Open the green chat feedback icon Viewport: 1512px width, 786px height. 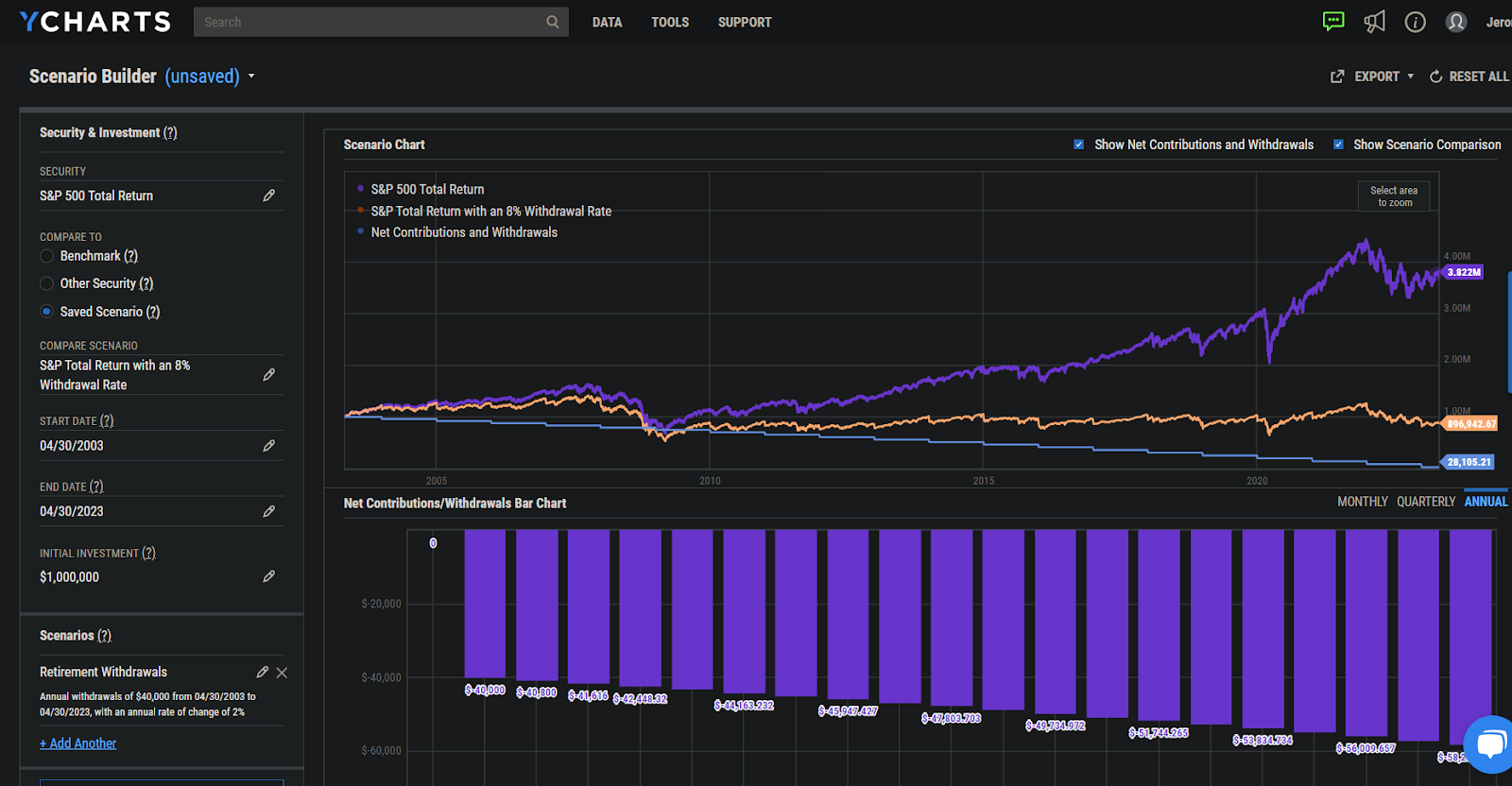pos(1333,22)
